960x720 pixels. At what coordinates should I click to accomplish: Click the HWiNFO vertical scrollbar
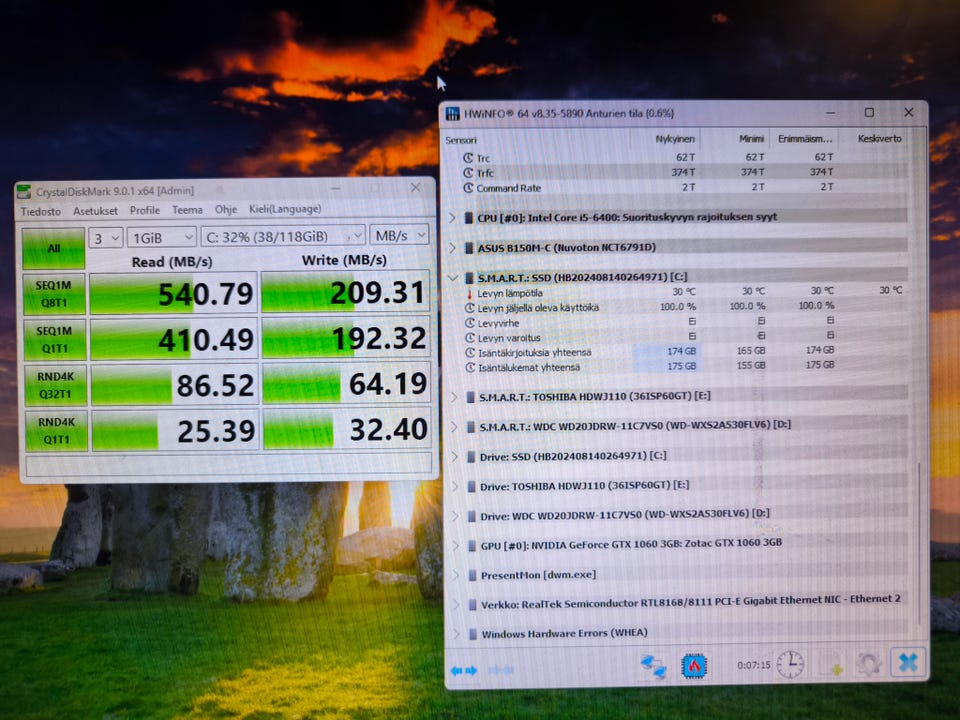tap(918, 544)
